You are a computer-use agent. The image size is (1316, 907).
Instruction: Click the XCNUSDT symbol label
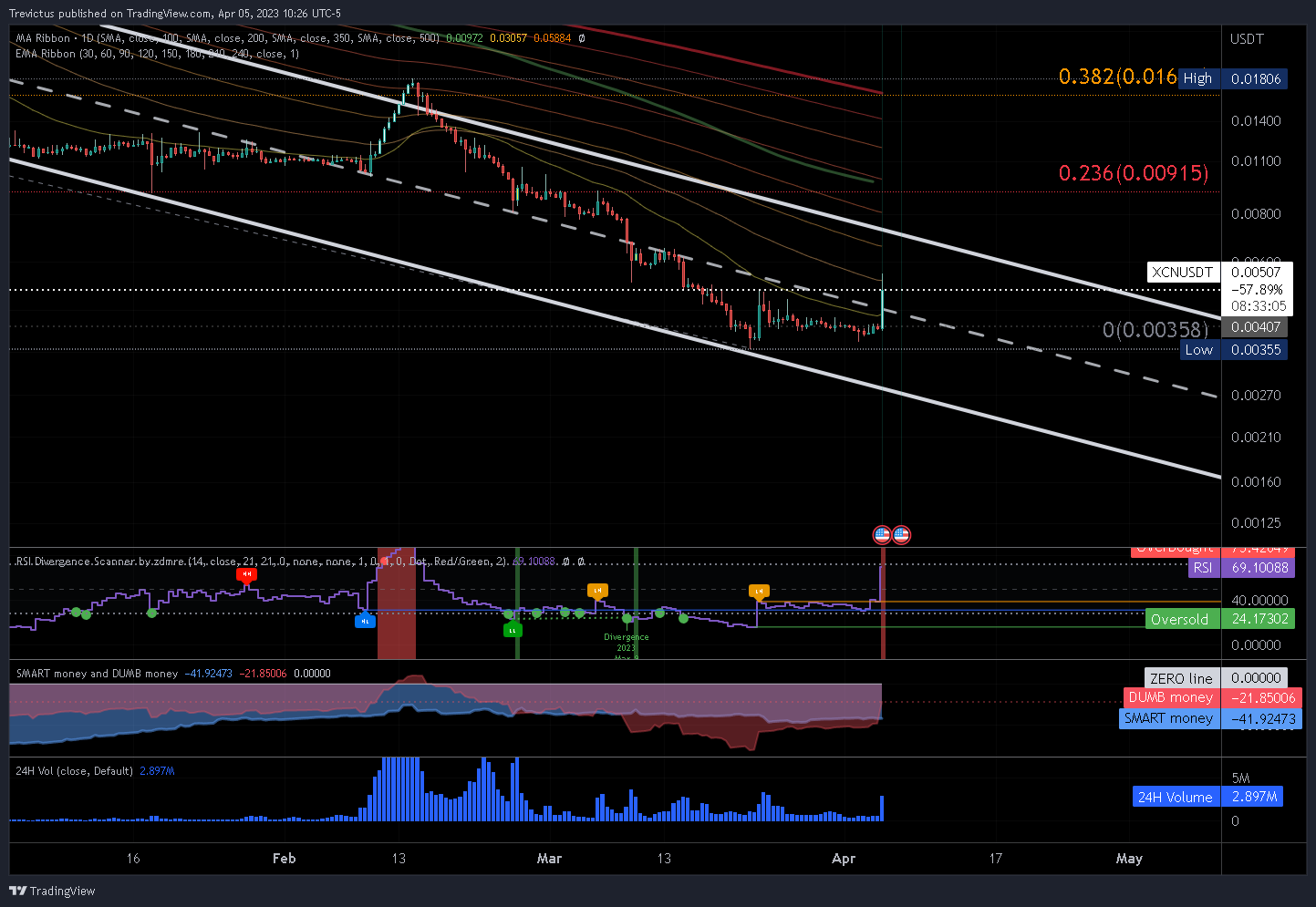pos(1182,272)
